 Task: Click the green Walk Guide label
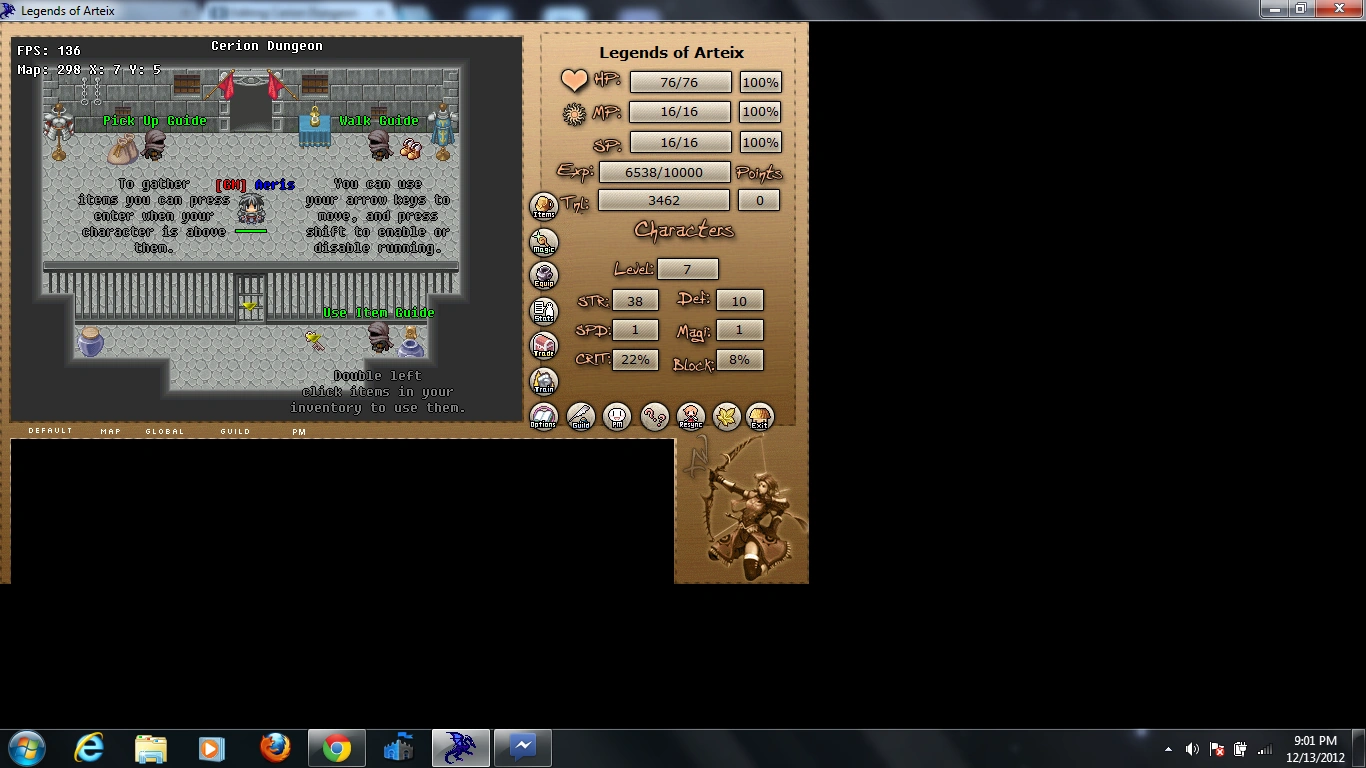(379, 121)
